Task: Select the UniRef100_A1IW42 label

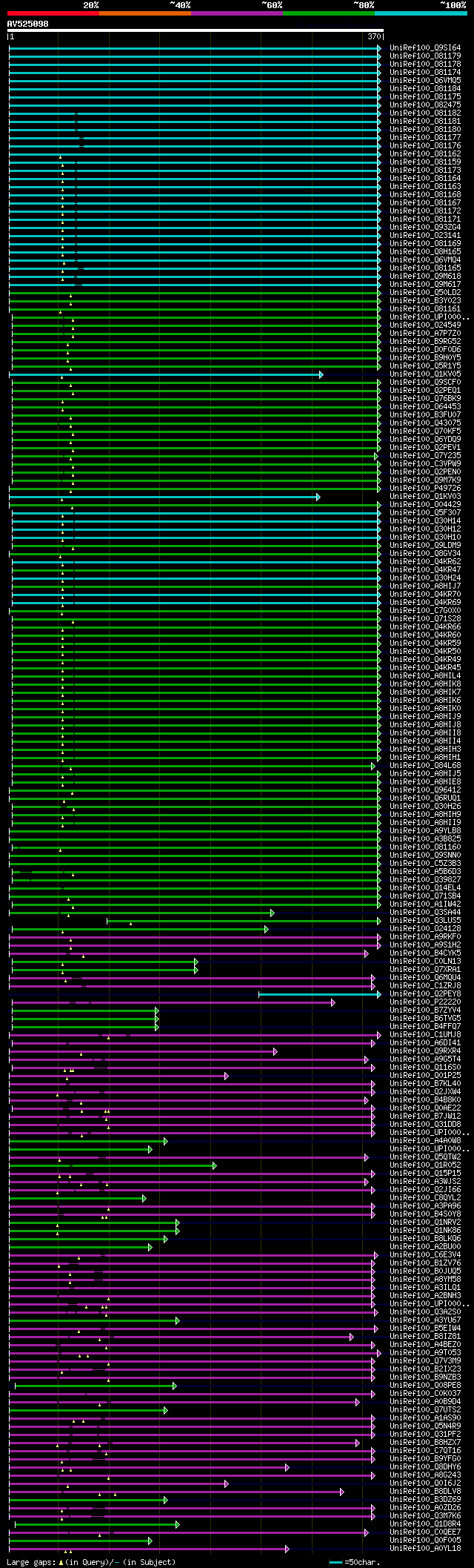Action: pyautogui.click(x=425, y=904)
